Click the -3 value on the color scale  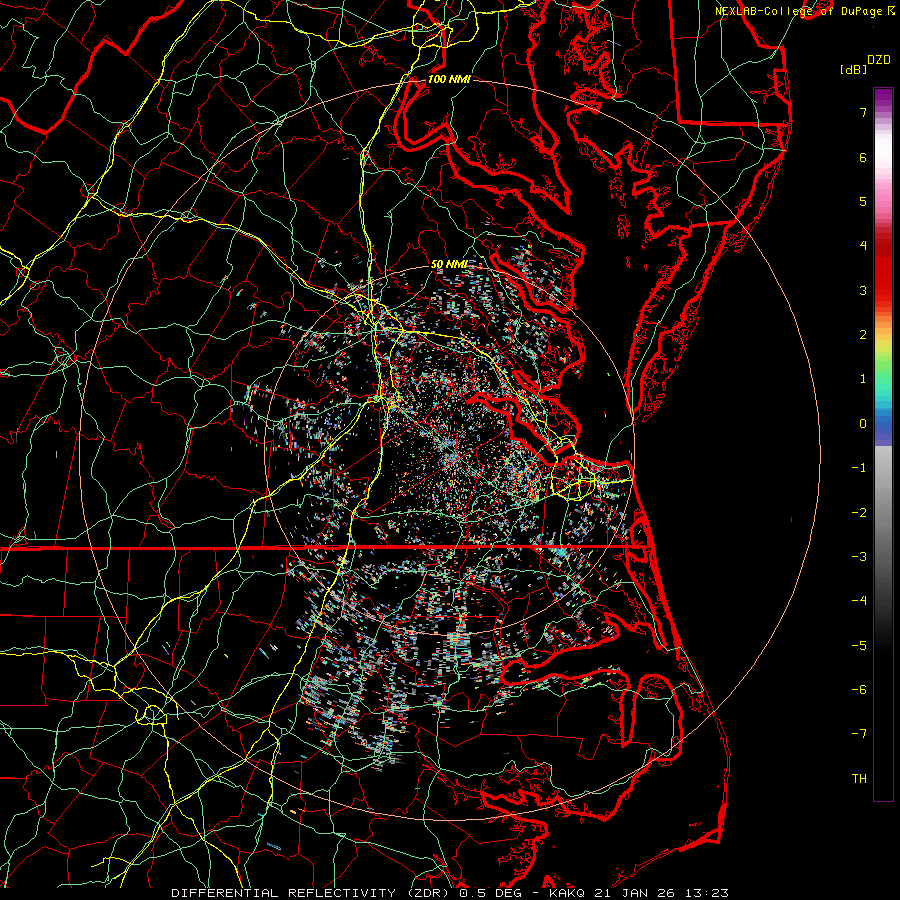pos(859,557)
